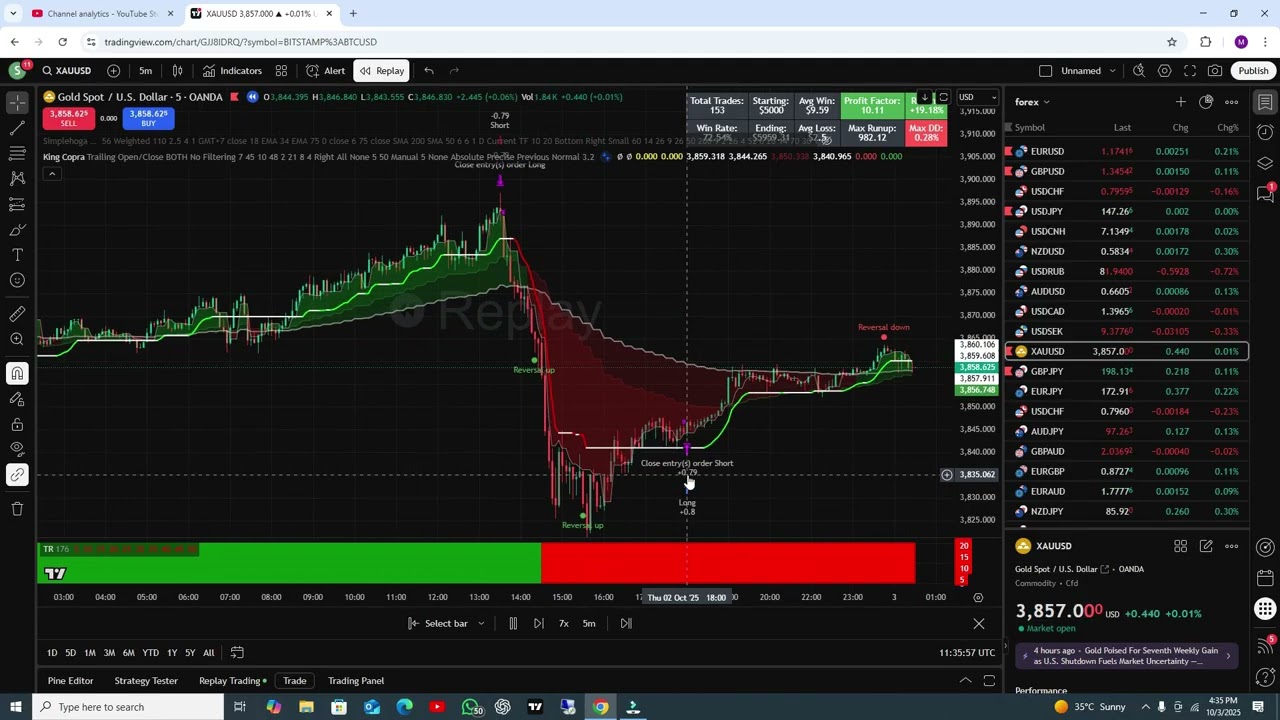Select the text annotation tool
1280x720 pixels.
17,255
